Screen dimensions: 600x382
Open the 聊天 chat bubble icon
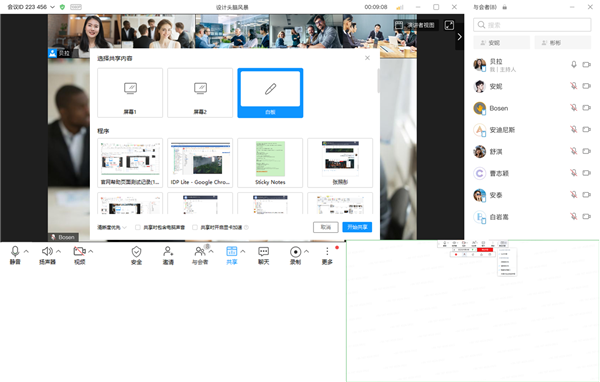click(x=263, y=255)
